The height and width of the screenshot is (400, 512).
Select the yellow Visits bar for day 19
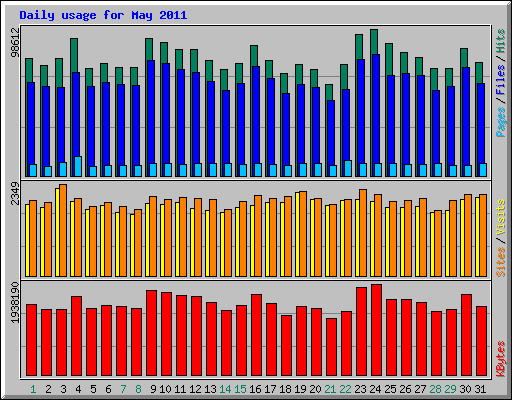(297, 234)
